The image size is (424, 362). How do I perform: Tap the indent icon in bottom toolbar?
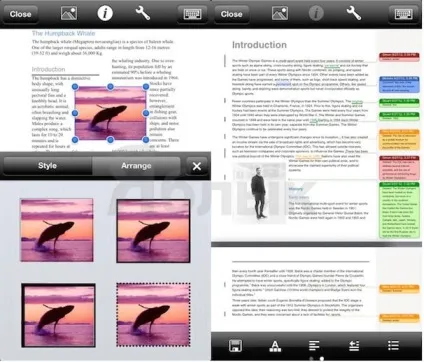(354, 346)
